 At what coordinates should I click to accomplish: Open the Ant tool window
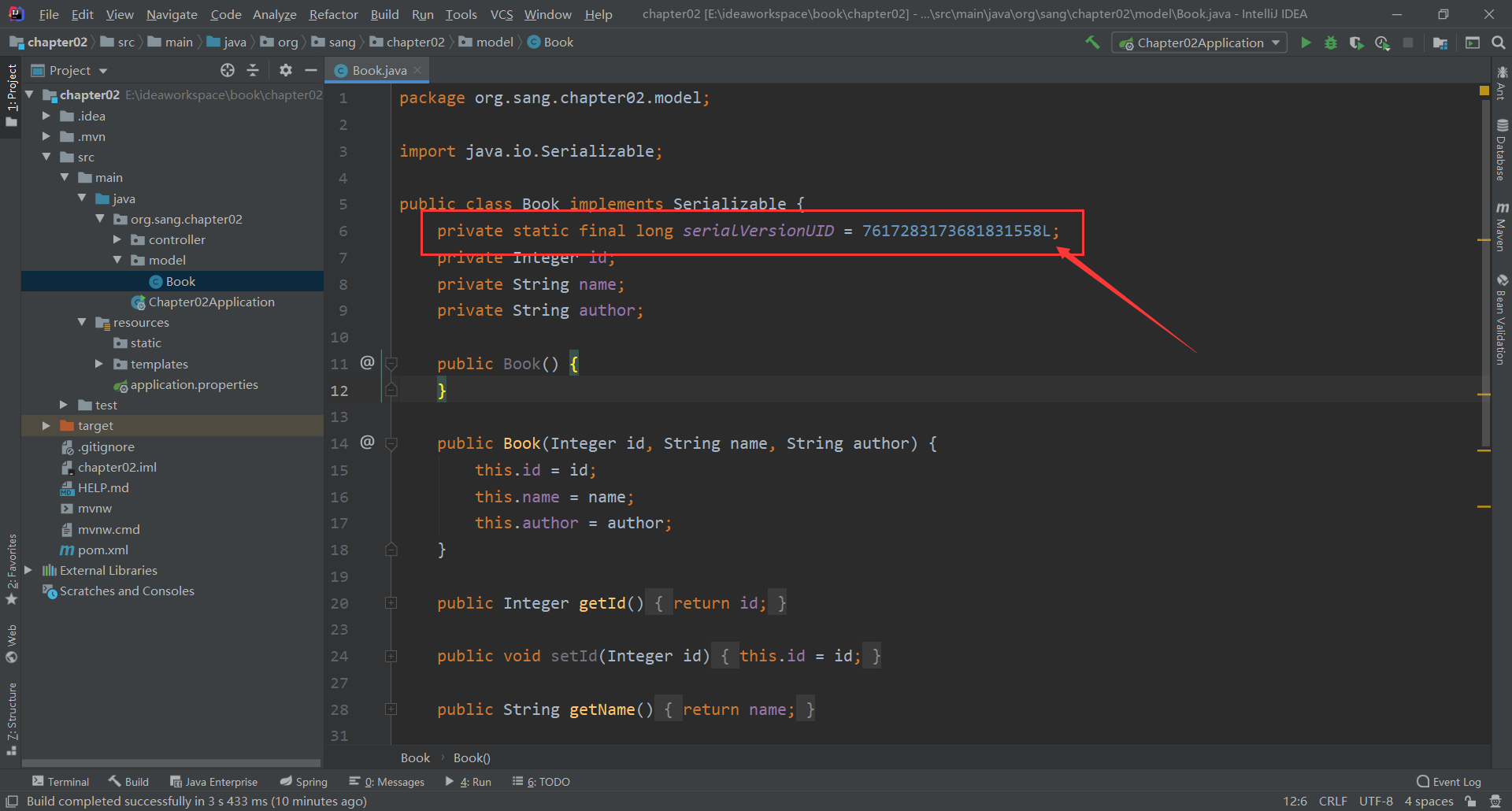tap(1502, 82)
